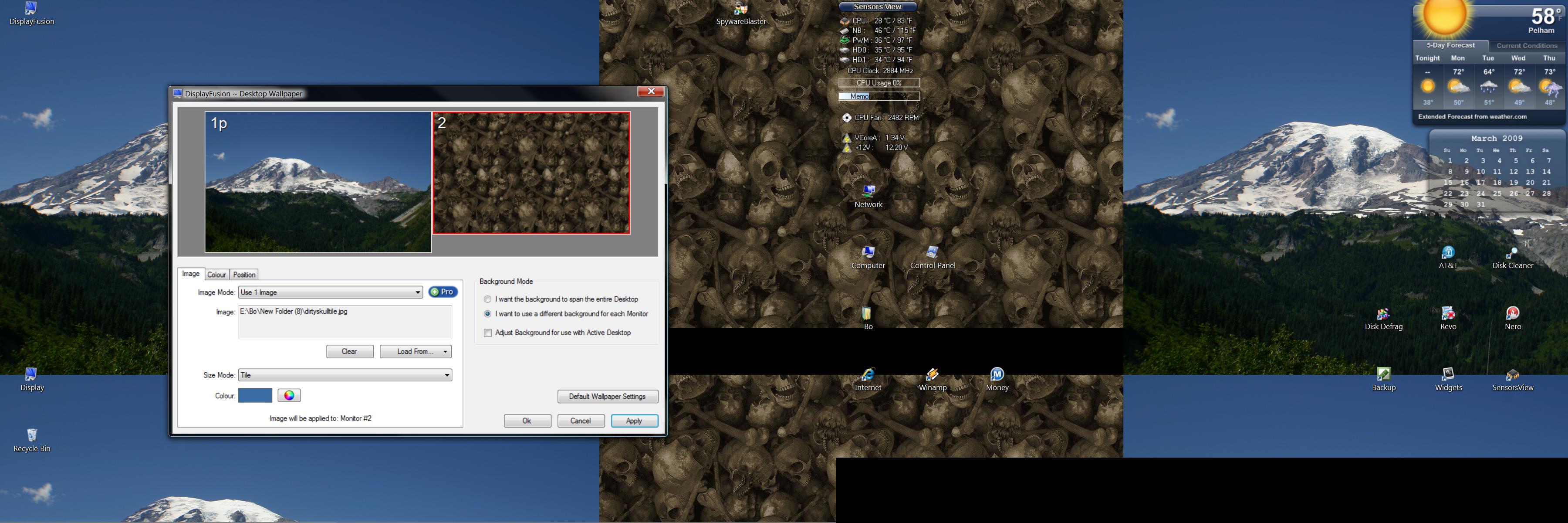
Task: Enable Adjust Background for Active Desktop
Action: point(487,333)
